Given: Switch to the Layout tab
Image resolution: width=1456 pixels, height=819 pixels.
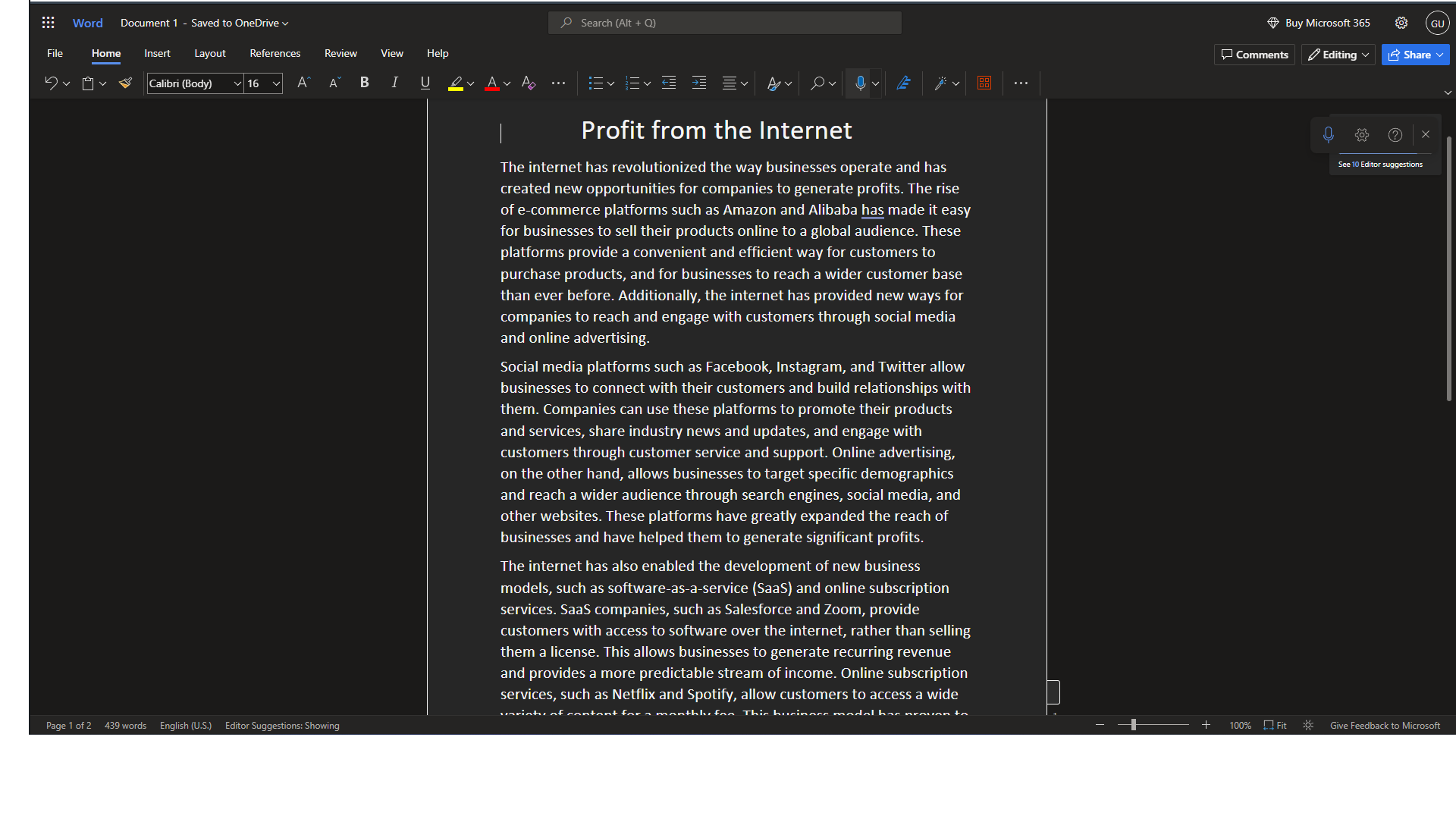Looking at the screenshot, I should point(210,53).
